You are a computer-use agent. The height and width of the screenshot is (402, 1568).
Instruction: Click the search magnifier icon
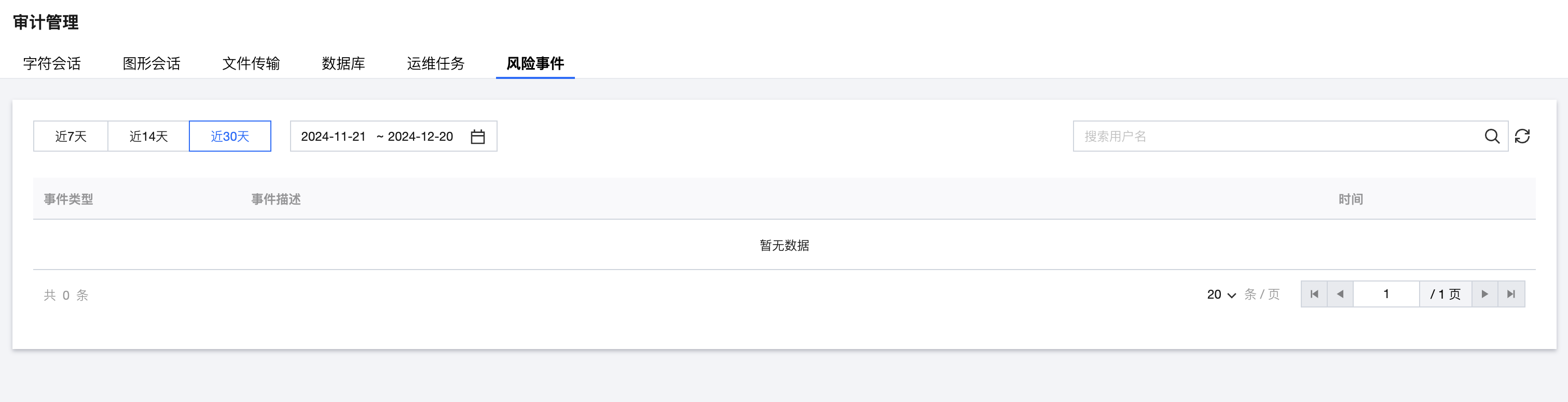[1491, 137]
